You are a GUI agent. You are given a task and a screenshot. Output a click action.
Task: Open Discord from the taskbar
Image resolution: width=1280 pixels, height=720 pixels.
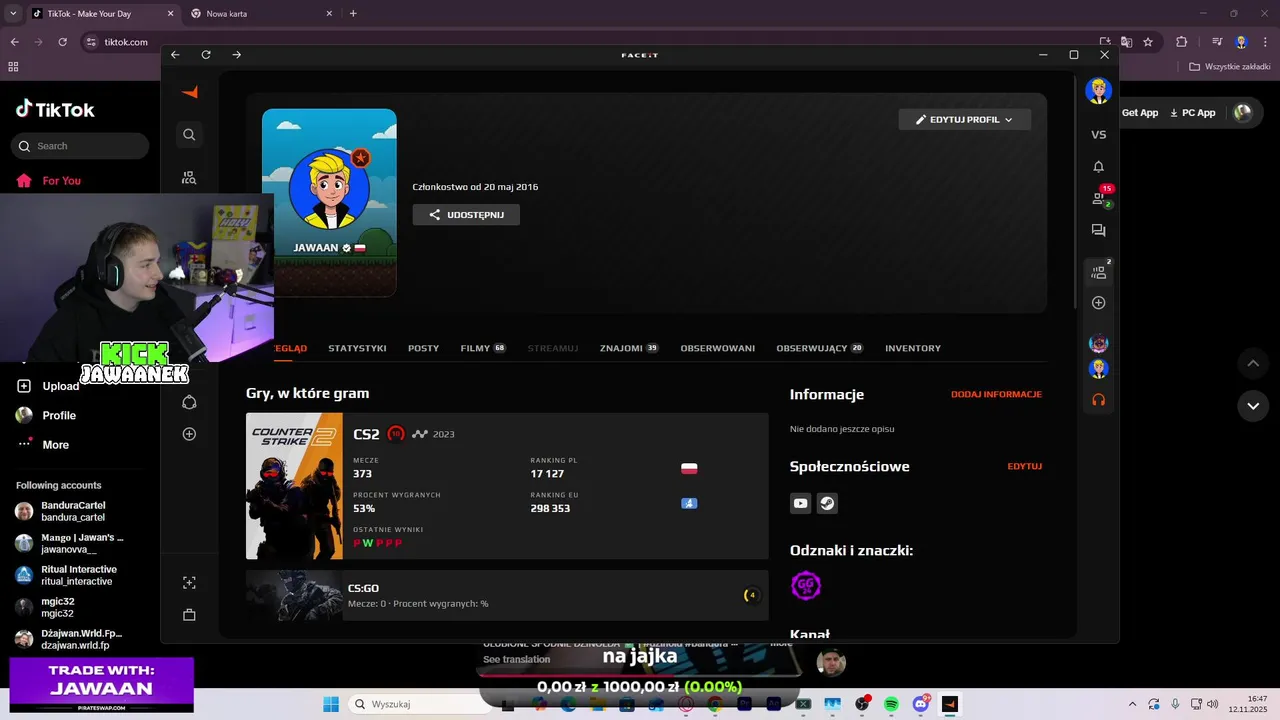point(920,704)
